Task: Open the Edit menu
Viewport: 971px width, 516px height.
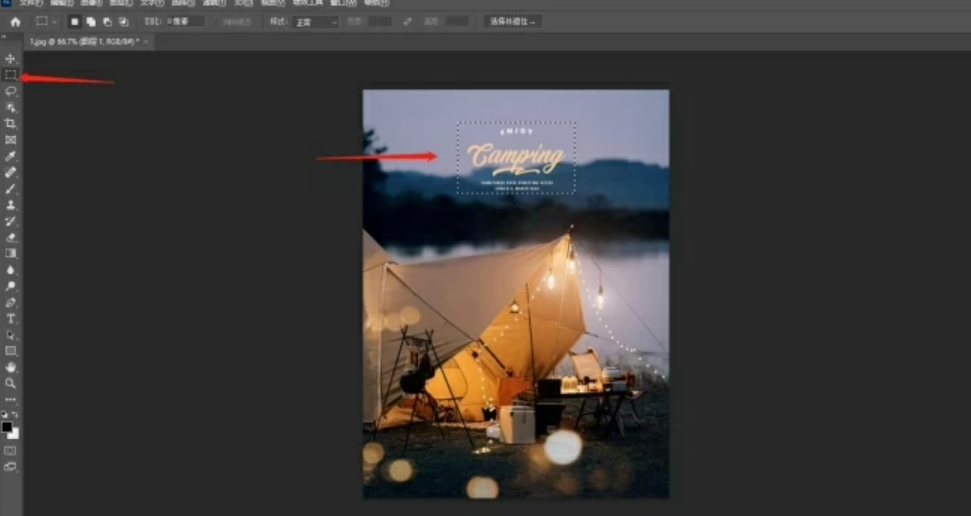Action: pos(61,3)
